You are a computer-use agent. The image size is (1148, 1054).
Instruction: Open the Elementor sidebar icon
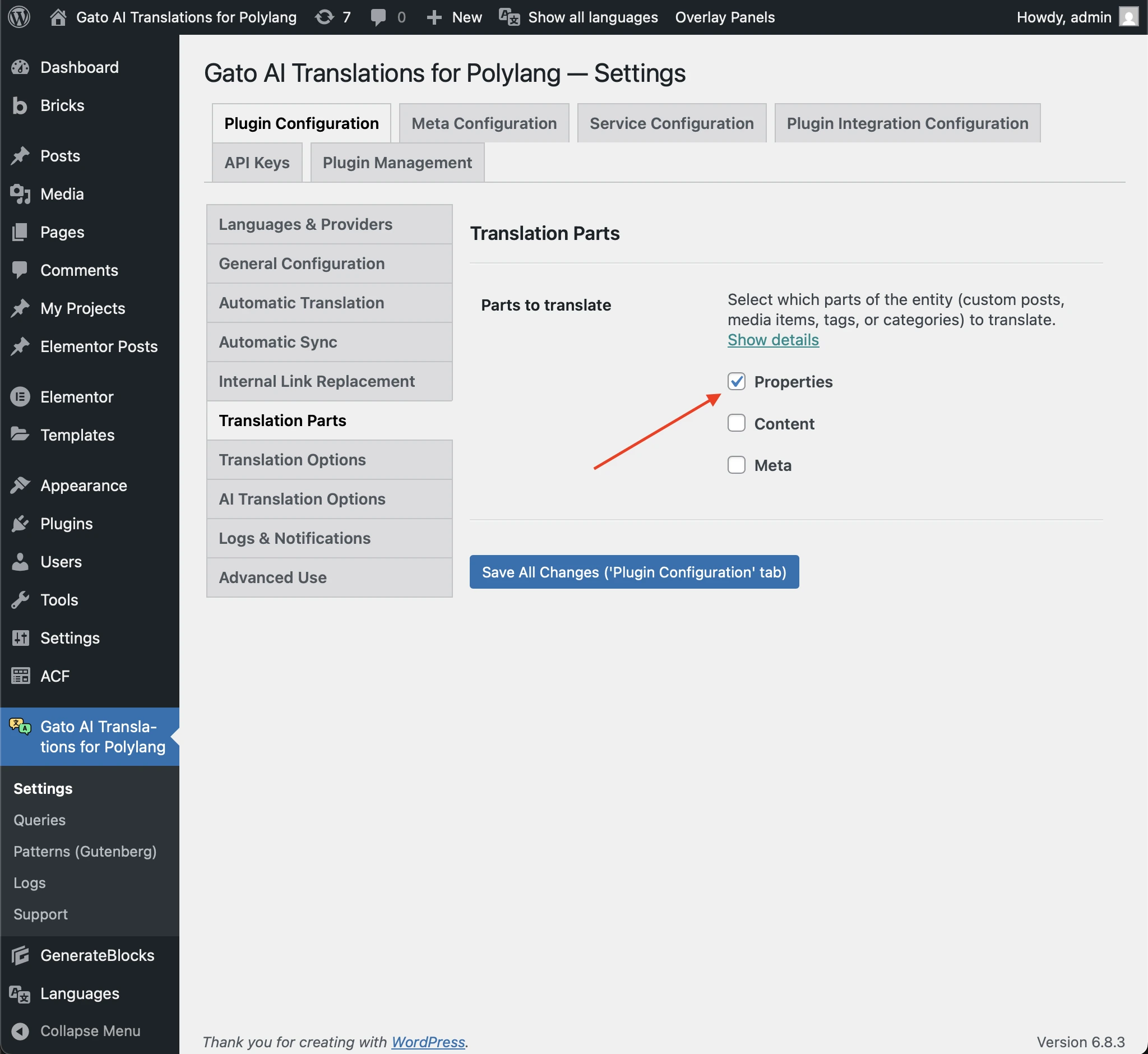pyautogui.click(x=20, y=397)
